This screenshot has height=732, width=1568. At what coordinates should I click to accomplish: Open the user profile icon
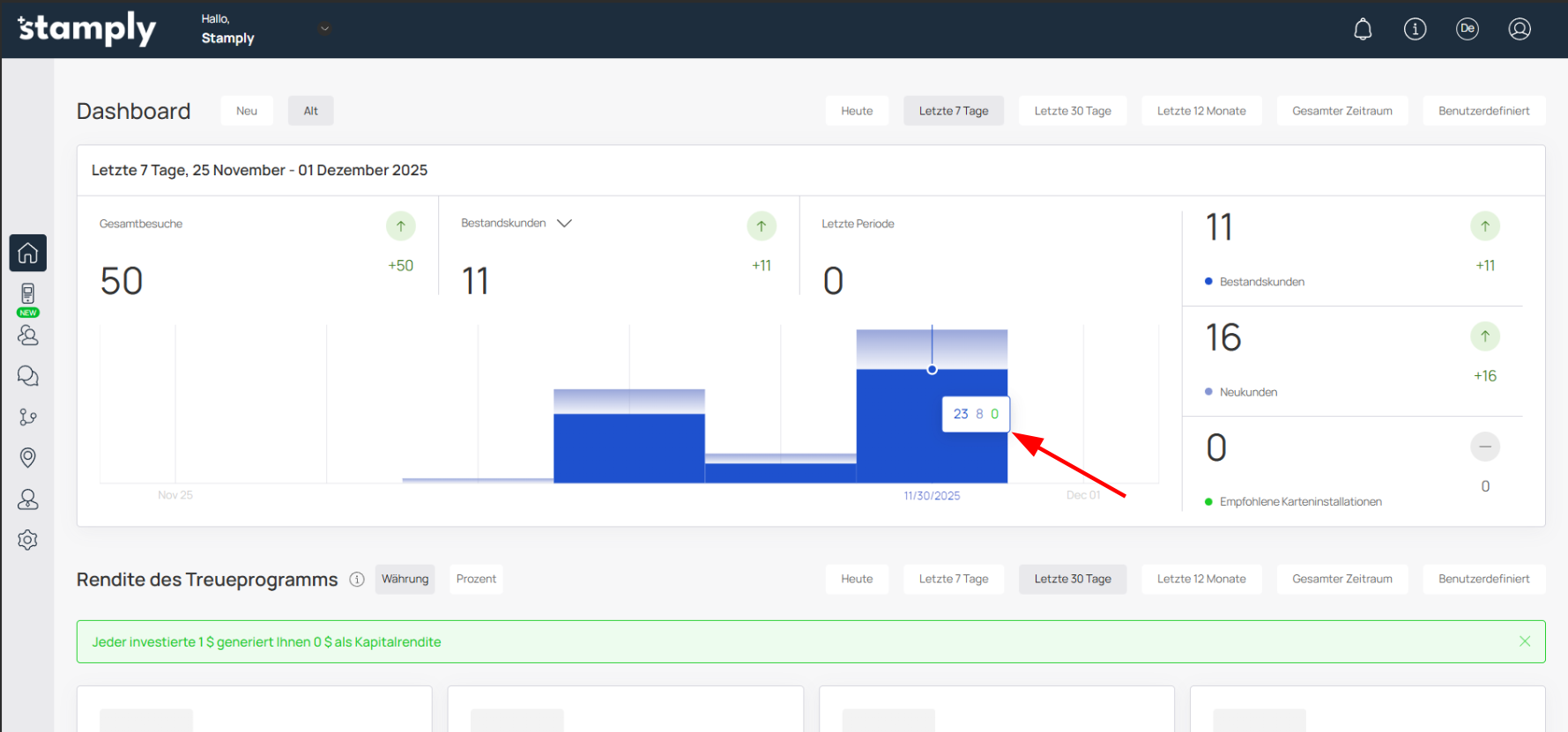tap(1520, 29)
